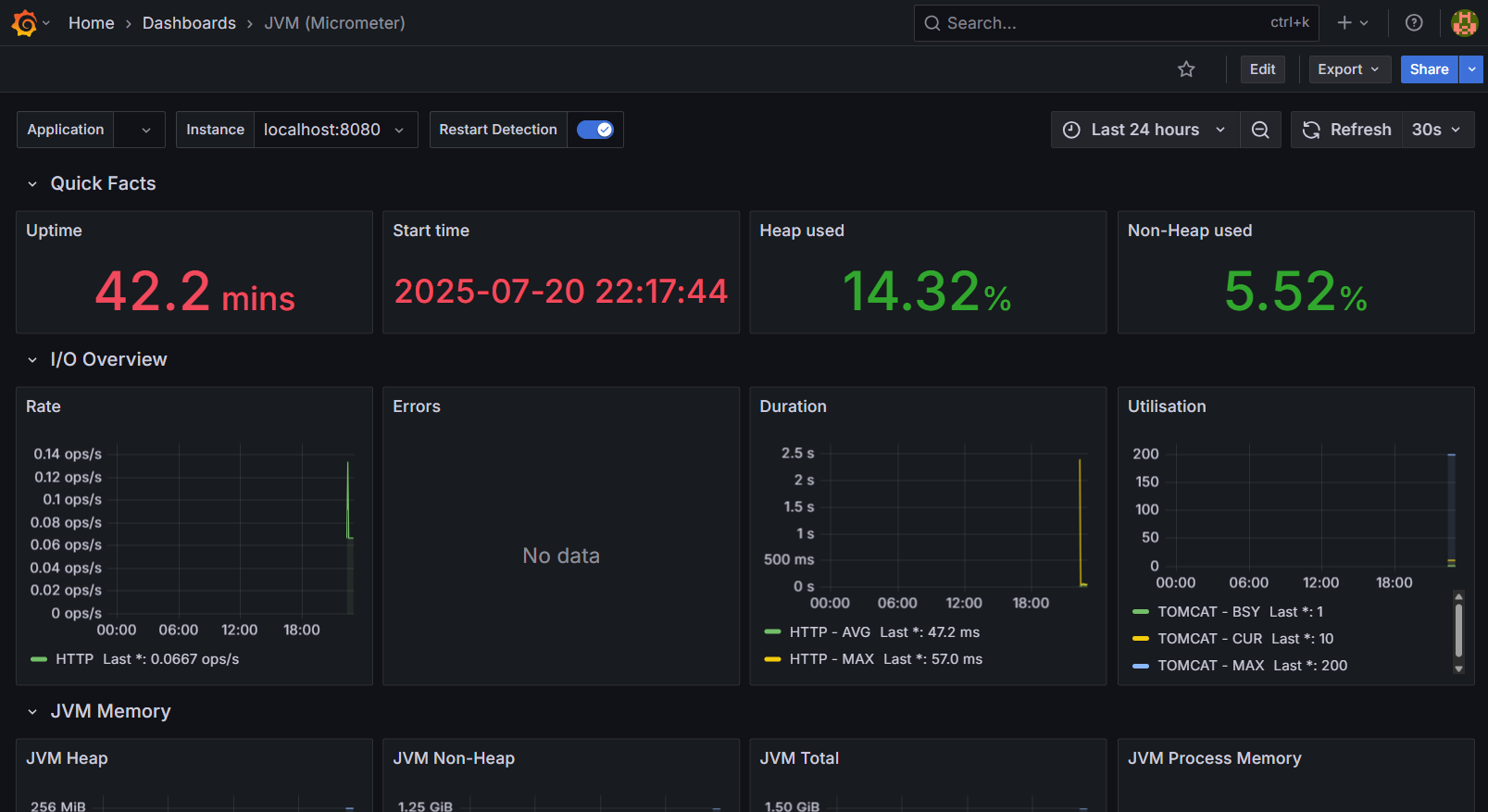Open the Last 24 hours time picker
The width and height of the screenshot is (1488, 812).
click(x=1145, y=130)
